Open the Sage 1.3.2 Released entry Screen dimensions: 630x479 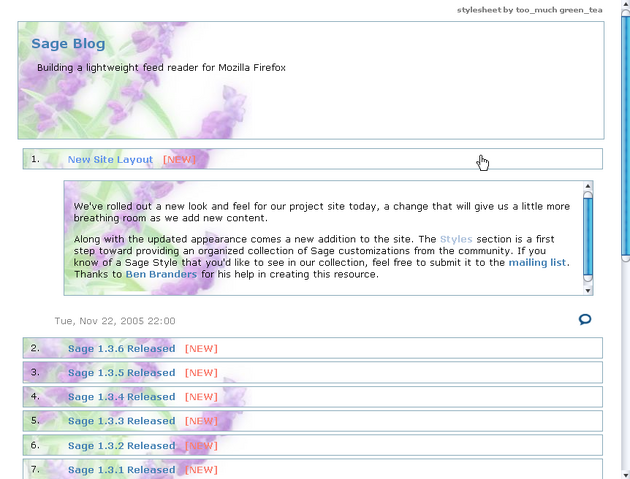[121, 446]
